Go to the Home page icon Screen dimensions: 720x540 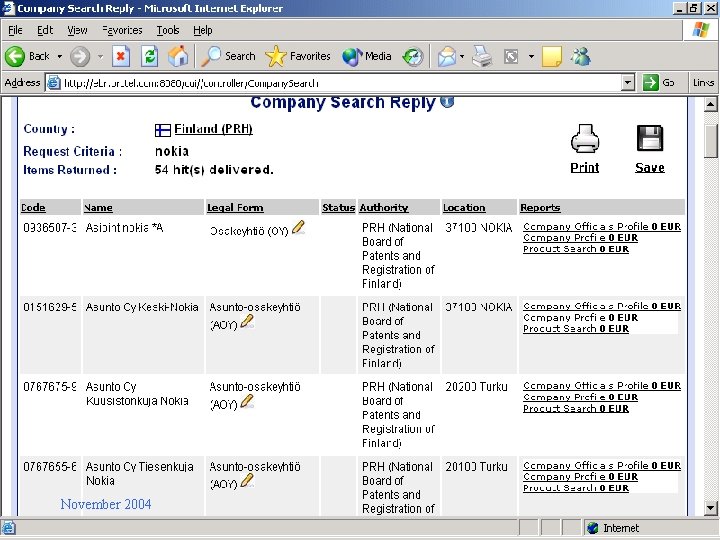[x=178, y=56]
